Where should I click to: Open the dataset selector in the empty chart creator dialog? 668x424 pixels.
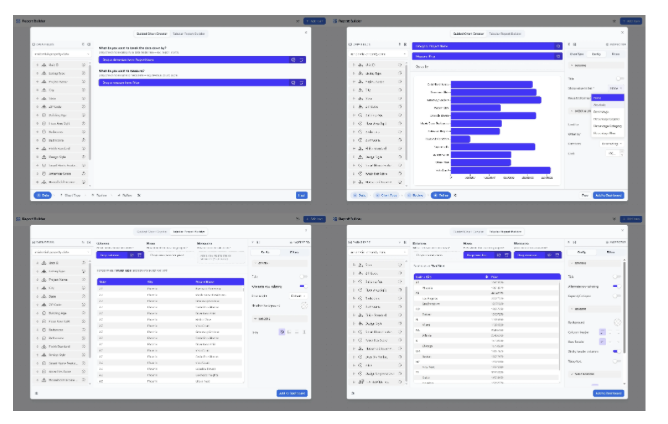tap(62, 55)
